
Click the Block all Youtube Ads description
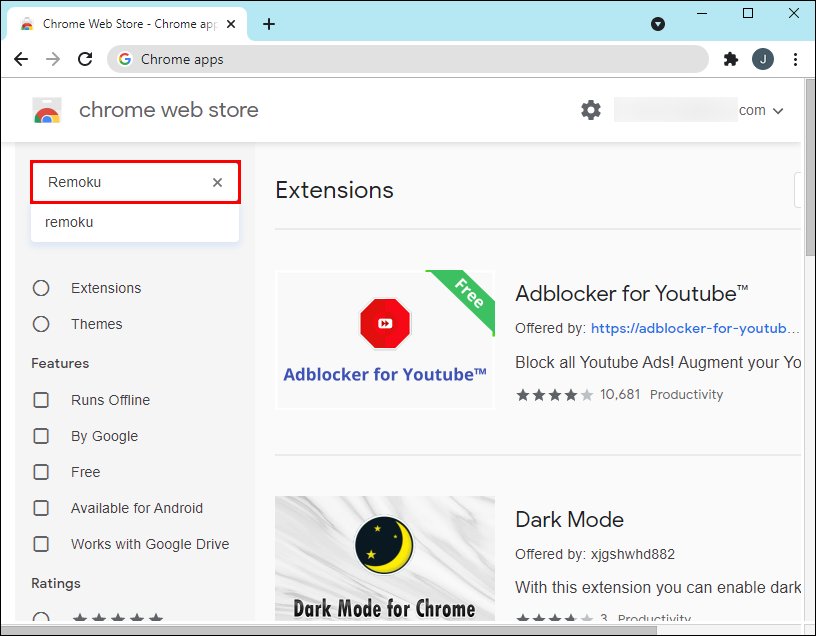658,362
